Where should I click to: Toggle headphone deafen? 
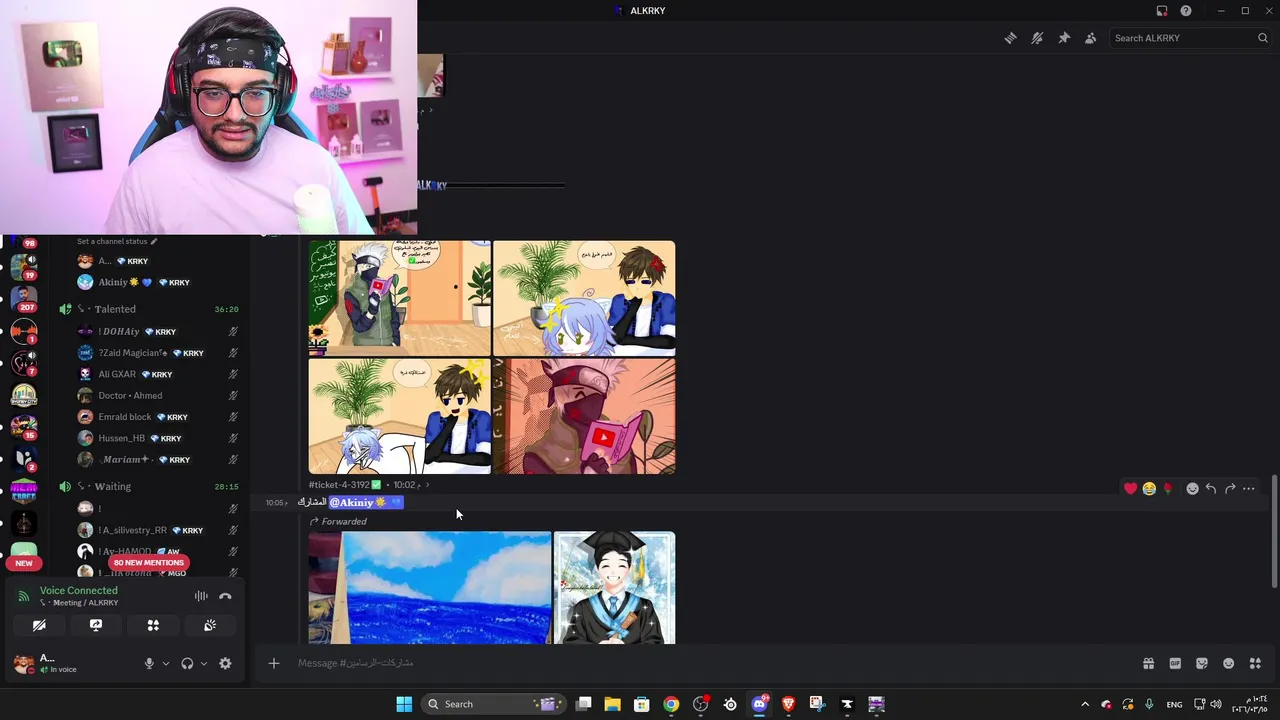(x=187, y=663)
